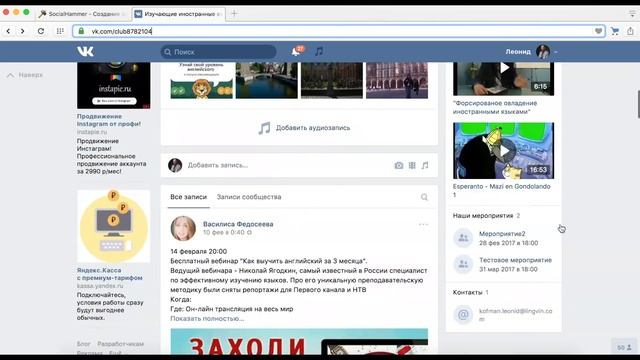
Task: Open Леонид profile dropdown menu
Action: point(556,52)
